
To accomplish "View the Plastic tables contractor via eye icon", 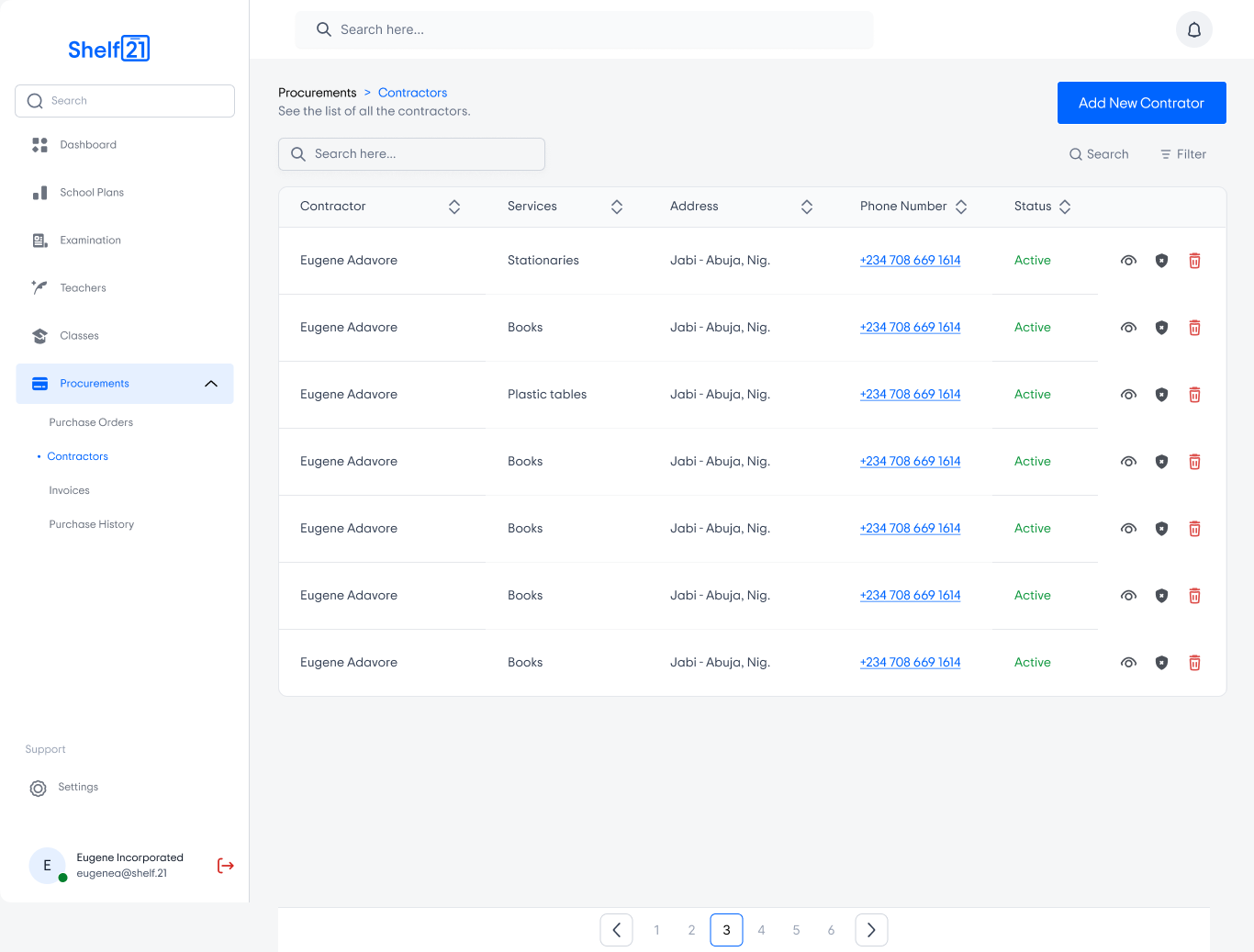I will [x=1129, y=395].
